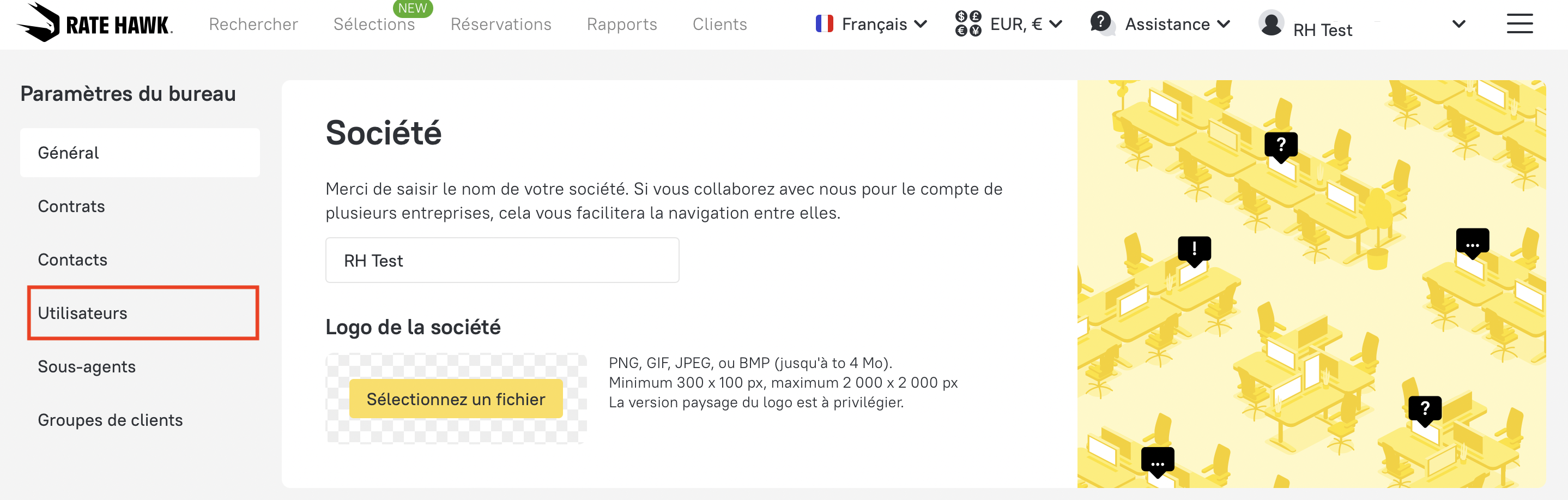Image resolution: width=1568 pixels, height=500 pixels.
Task: Expand the RH Test account menu
Action: 1458,25
